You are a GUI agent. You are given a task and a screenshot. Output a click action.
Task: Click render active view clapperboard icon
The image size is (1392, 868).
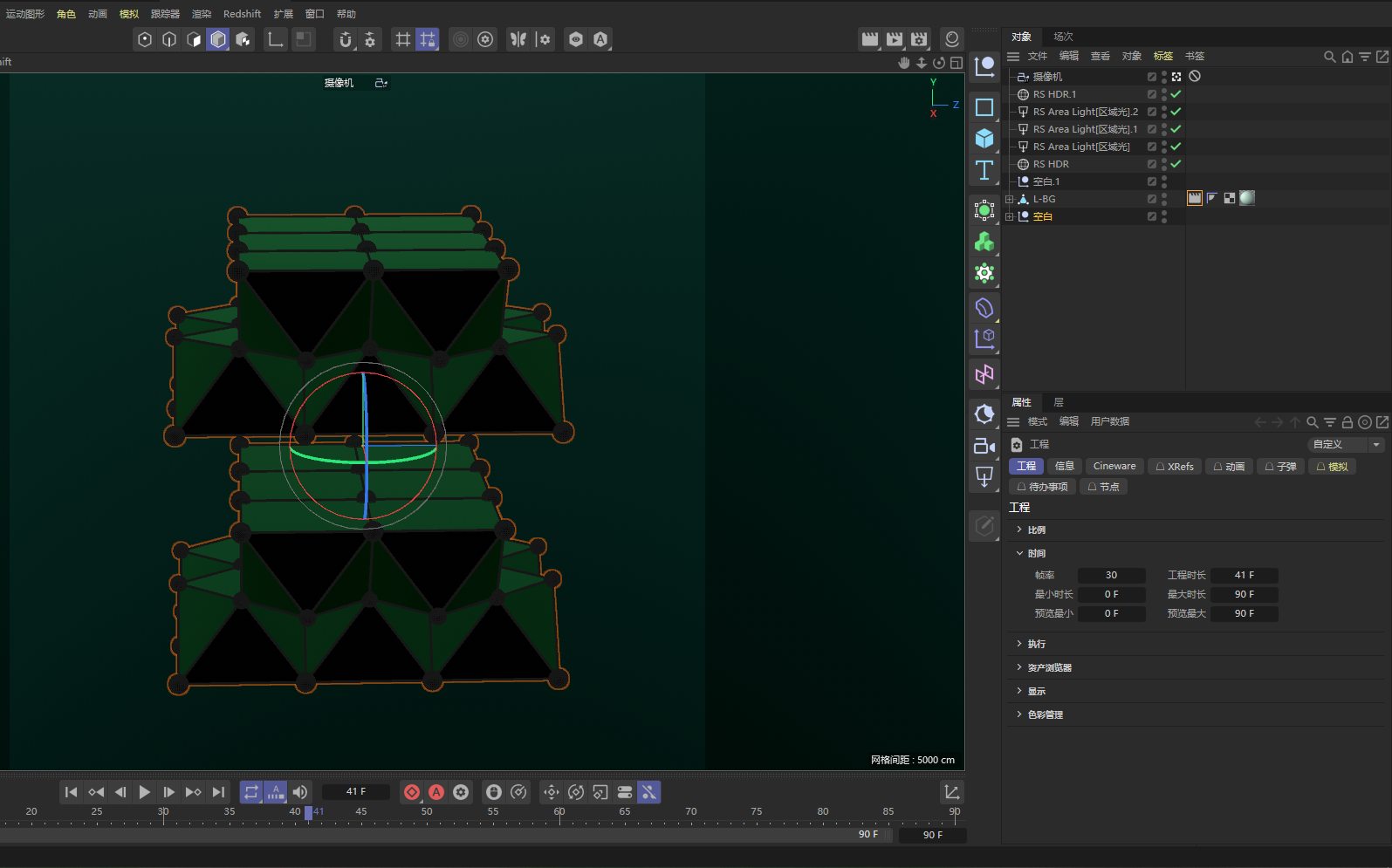[x=870, y=39]
